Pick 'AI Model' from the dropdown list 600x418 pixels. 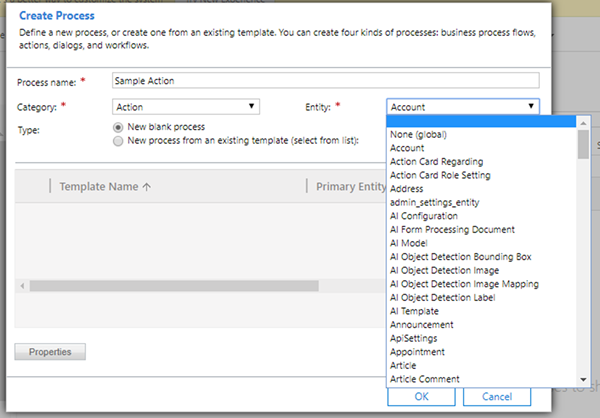tap(410, 243)
